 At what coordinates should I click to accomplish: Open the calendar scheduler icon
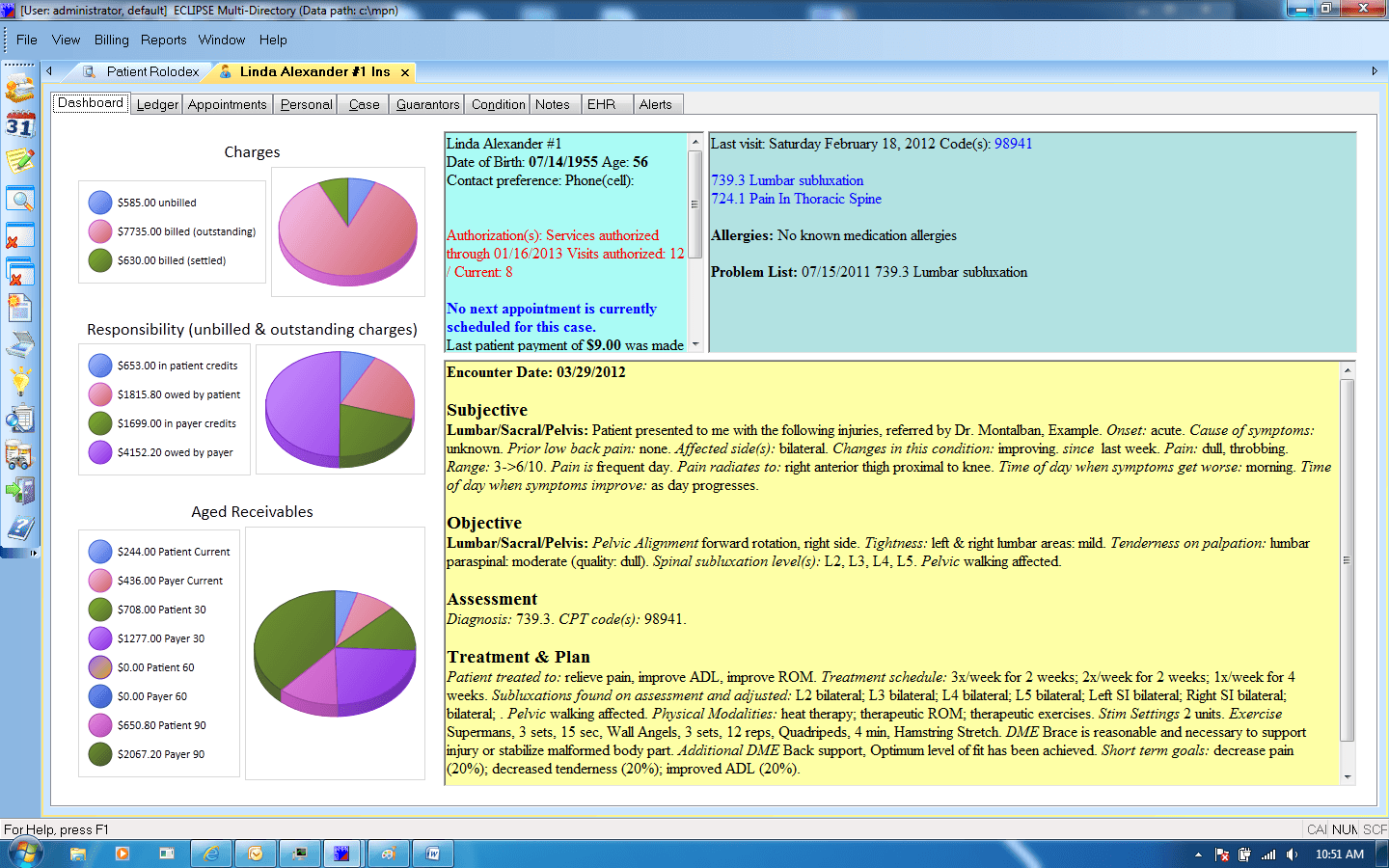point(21,123)
